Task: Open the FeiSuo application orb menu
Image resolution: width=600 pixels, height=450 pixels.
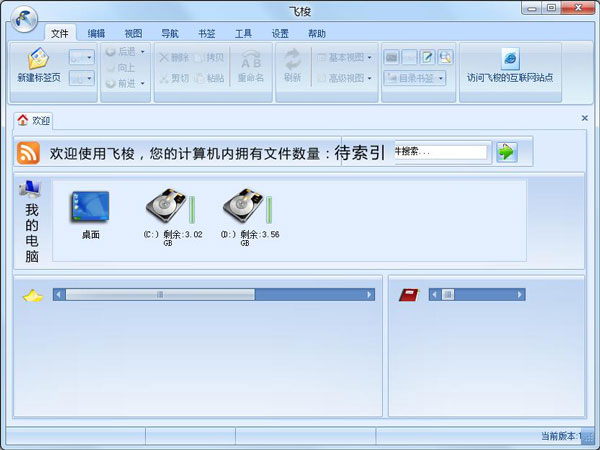Action: [24, 19]
